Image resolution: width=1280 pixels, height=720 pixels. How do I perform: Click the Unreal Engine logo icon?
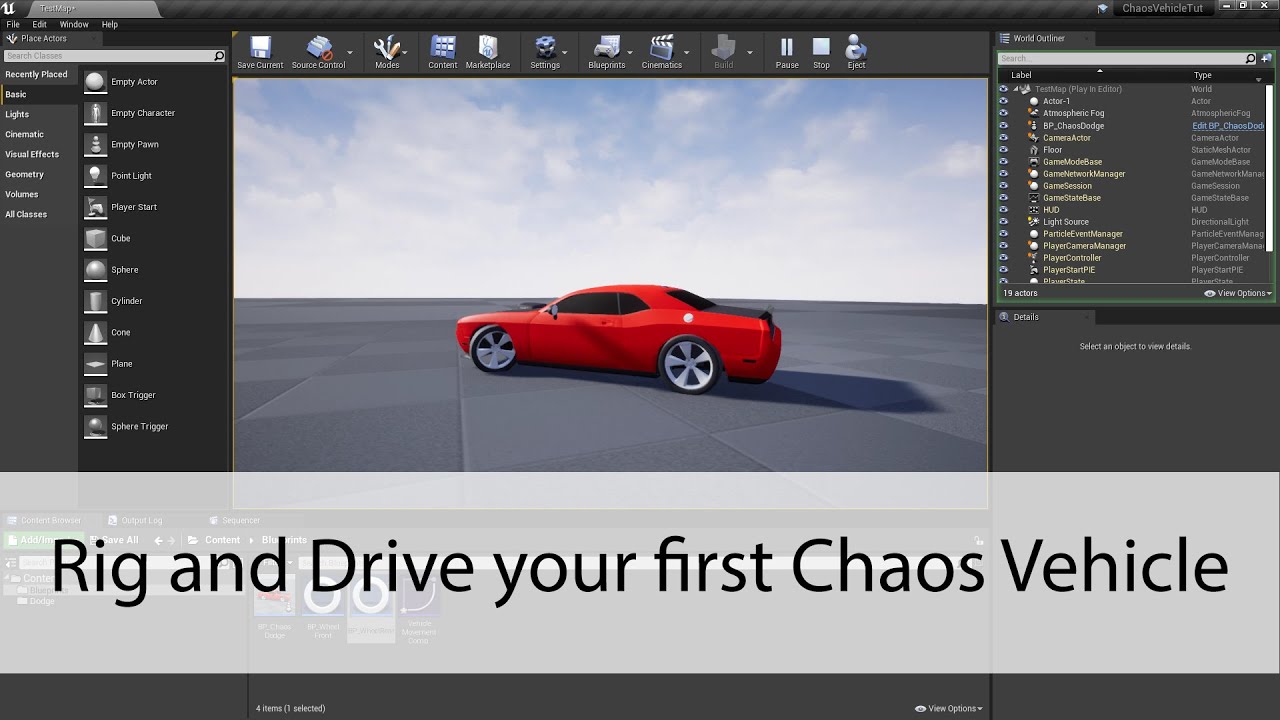pos(9,8)
